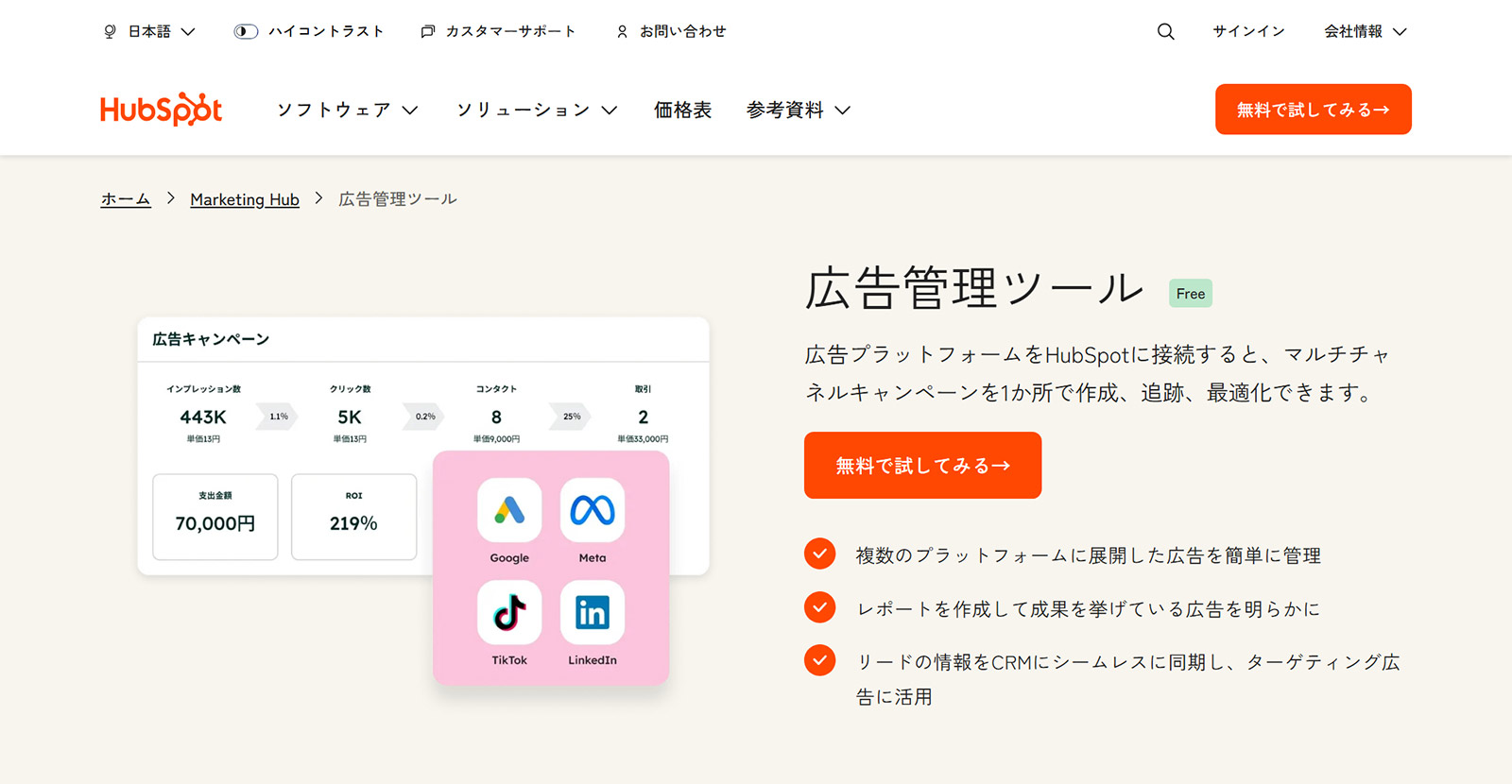Click リードの情報をCRM bullet text

[x=1127, y=679]
